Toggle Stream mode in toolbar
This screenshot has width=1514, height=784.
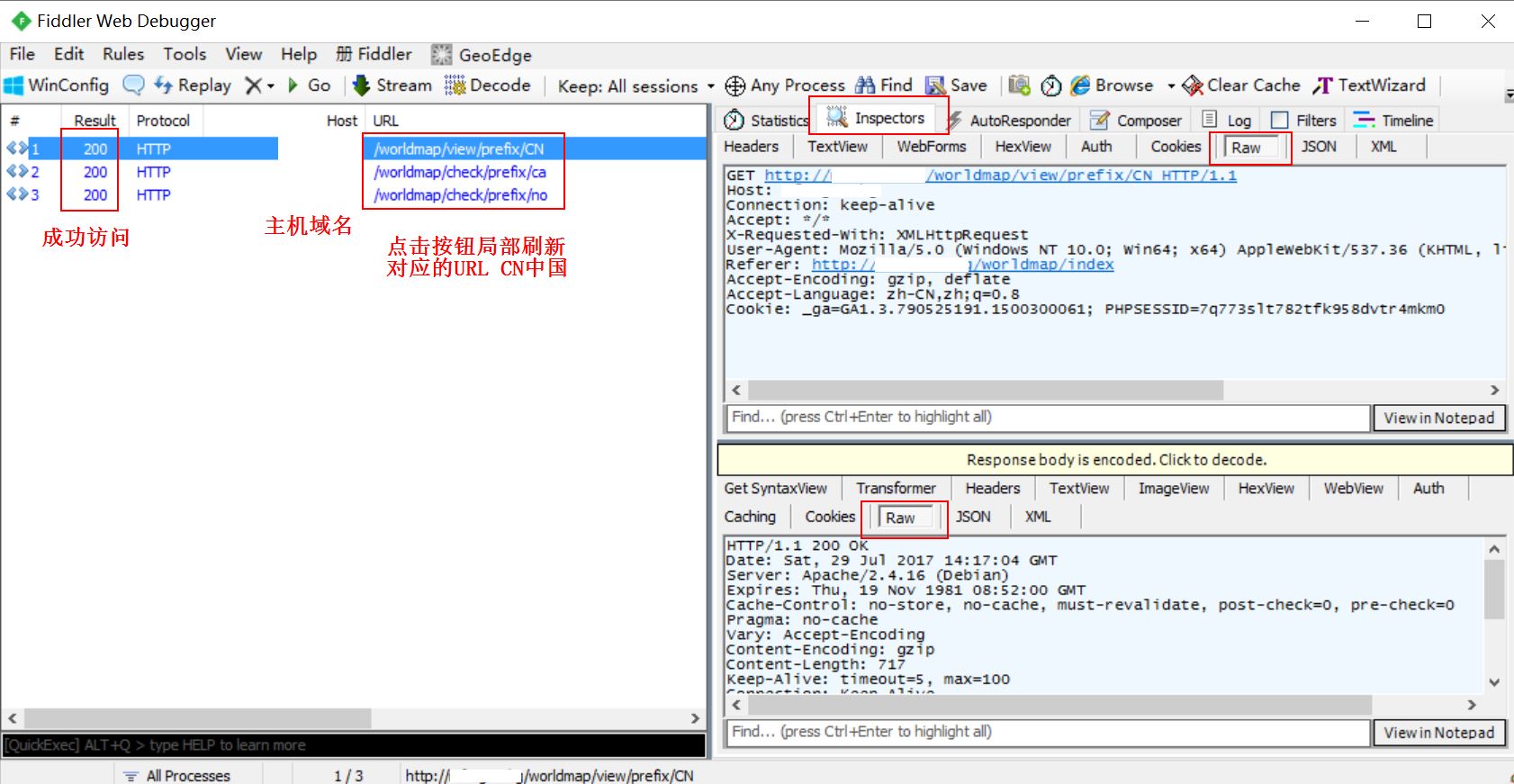[x=392, y=86]
